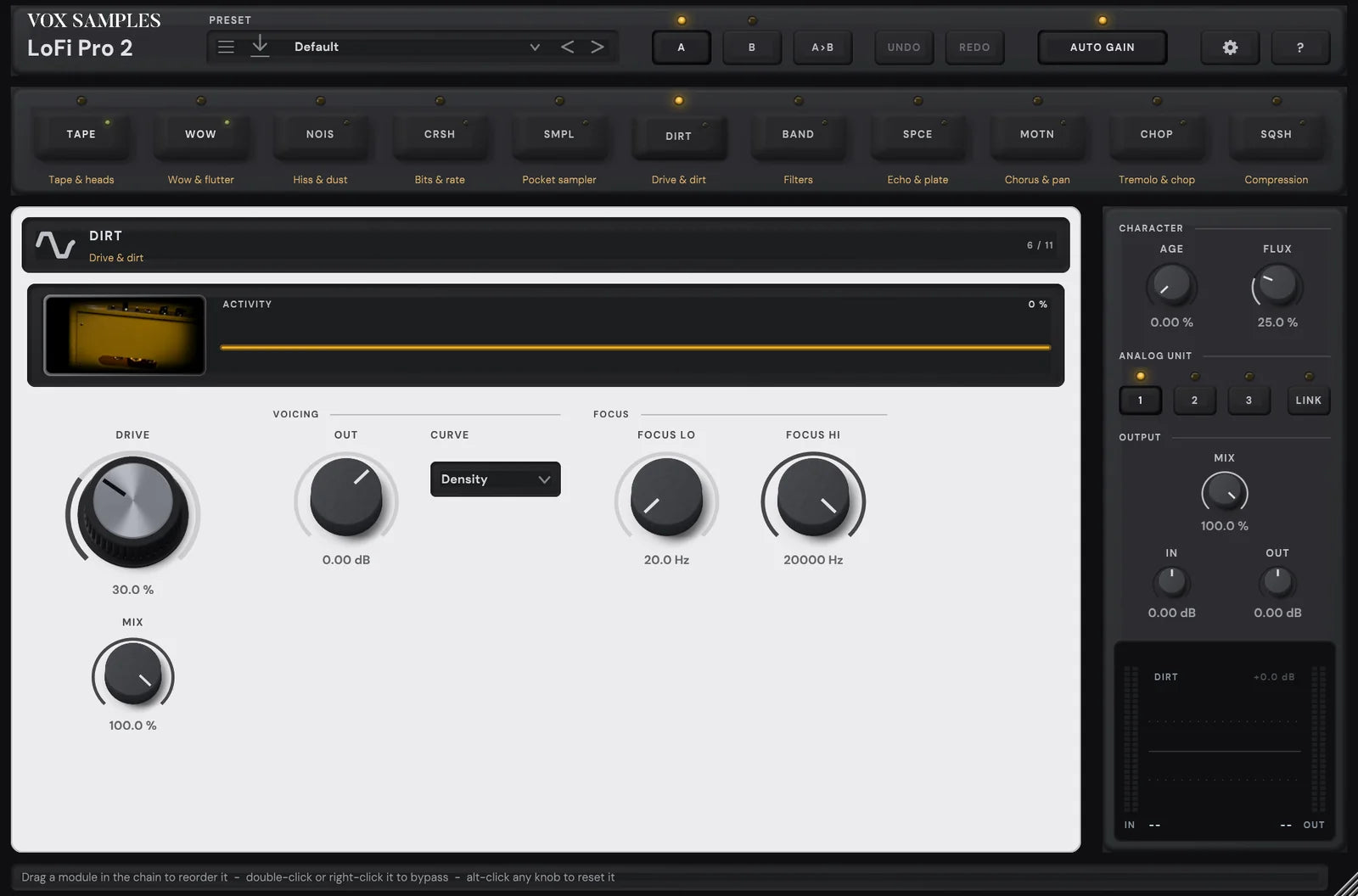
Task: Click the resize grip at bottom-right corner
Action: 1346,884
